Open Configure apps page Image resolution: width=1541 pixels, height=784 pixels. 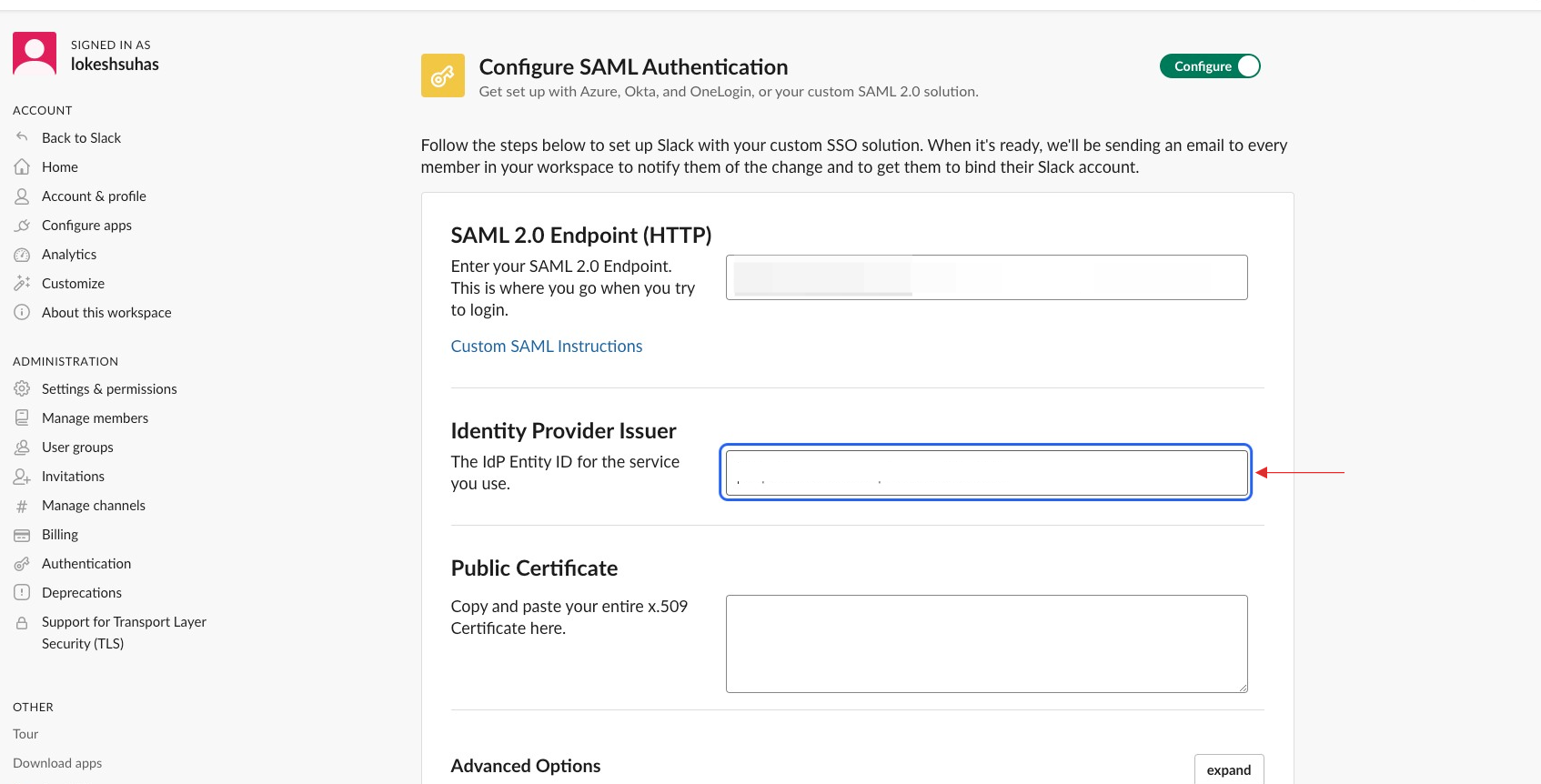[86, 225]
